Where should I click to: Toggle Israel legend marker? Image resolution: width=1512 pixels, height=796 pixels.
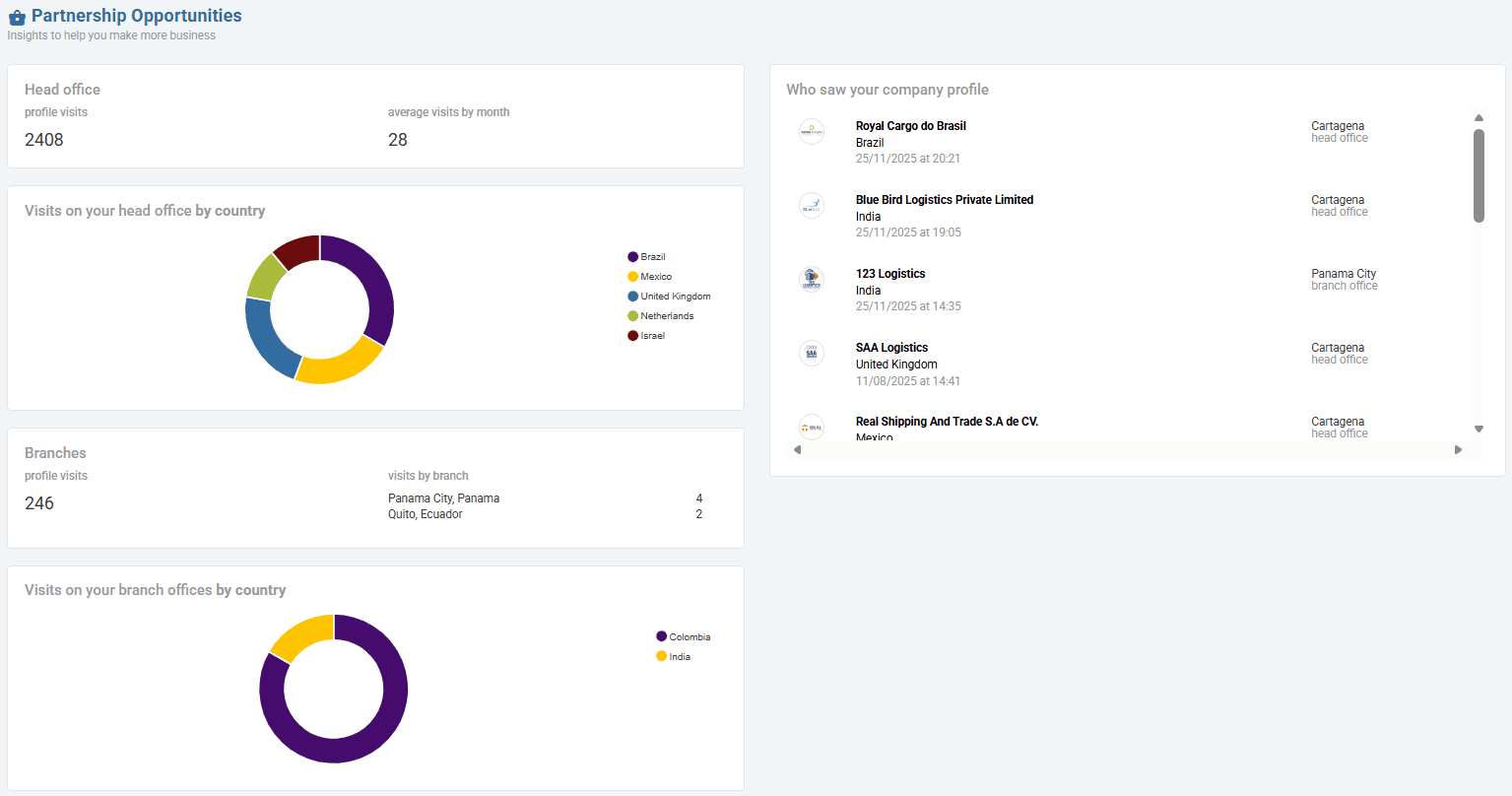click(x=633, y=336)
